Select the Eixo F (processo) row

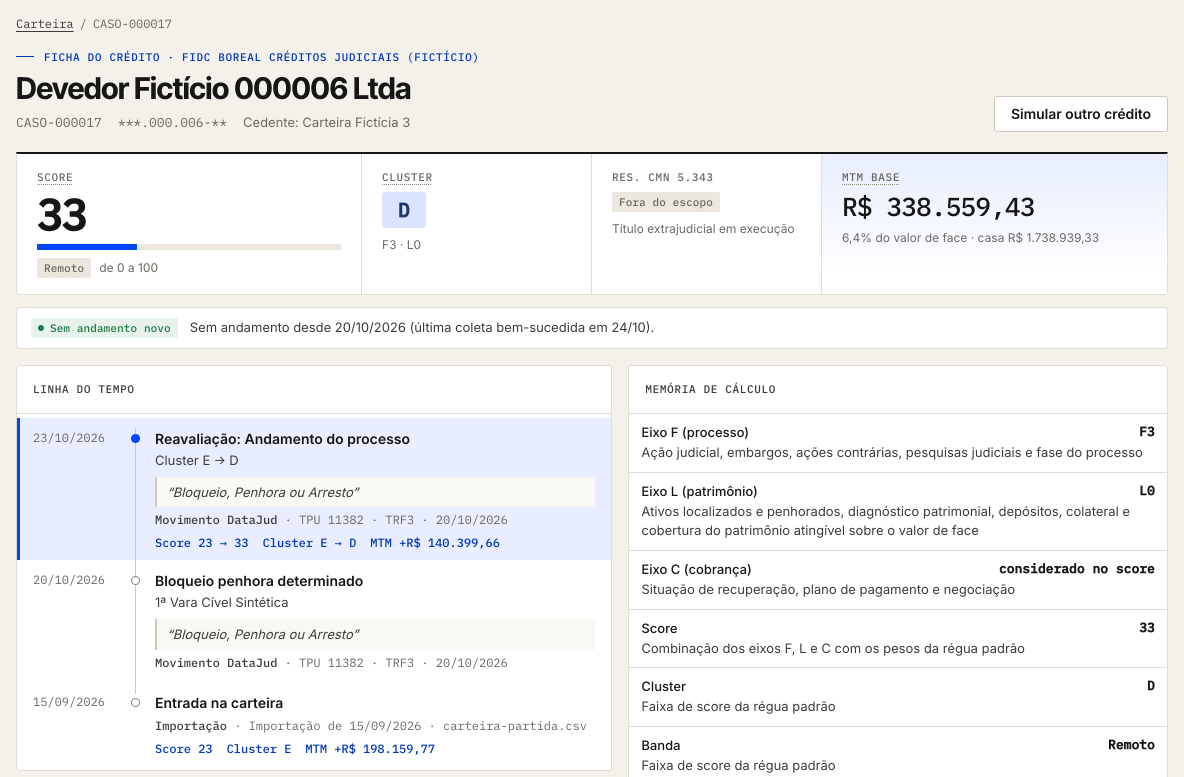click(x=898, y=443)
